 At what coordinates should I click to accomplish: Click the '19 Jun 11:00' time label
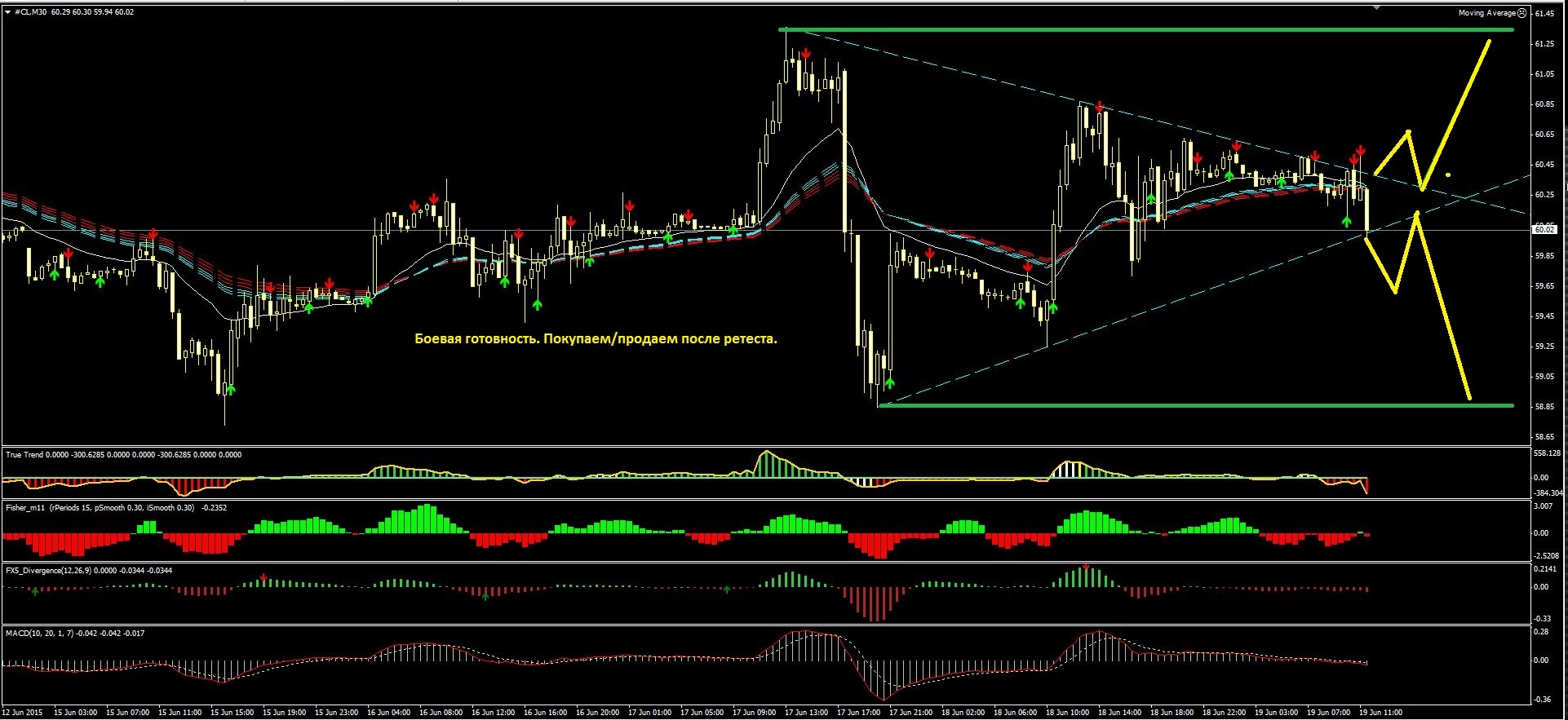click(1380, 713)
